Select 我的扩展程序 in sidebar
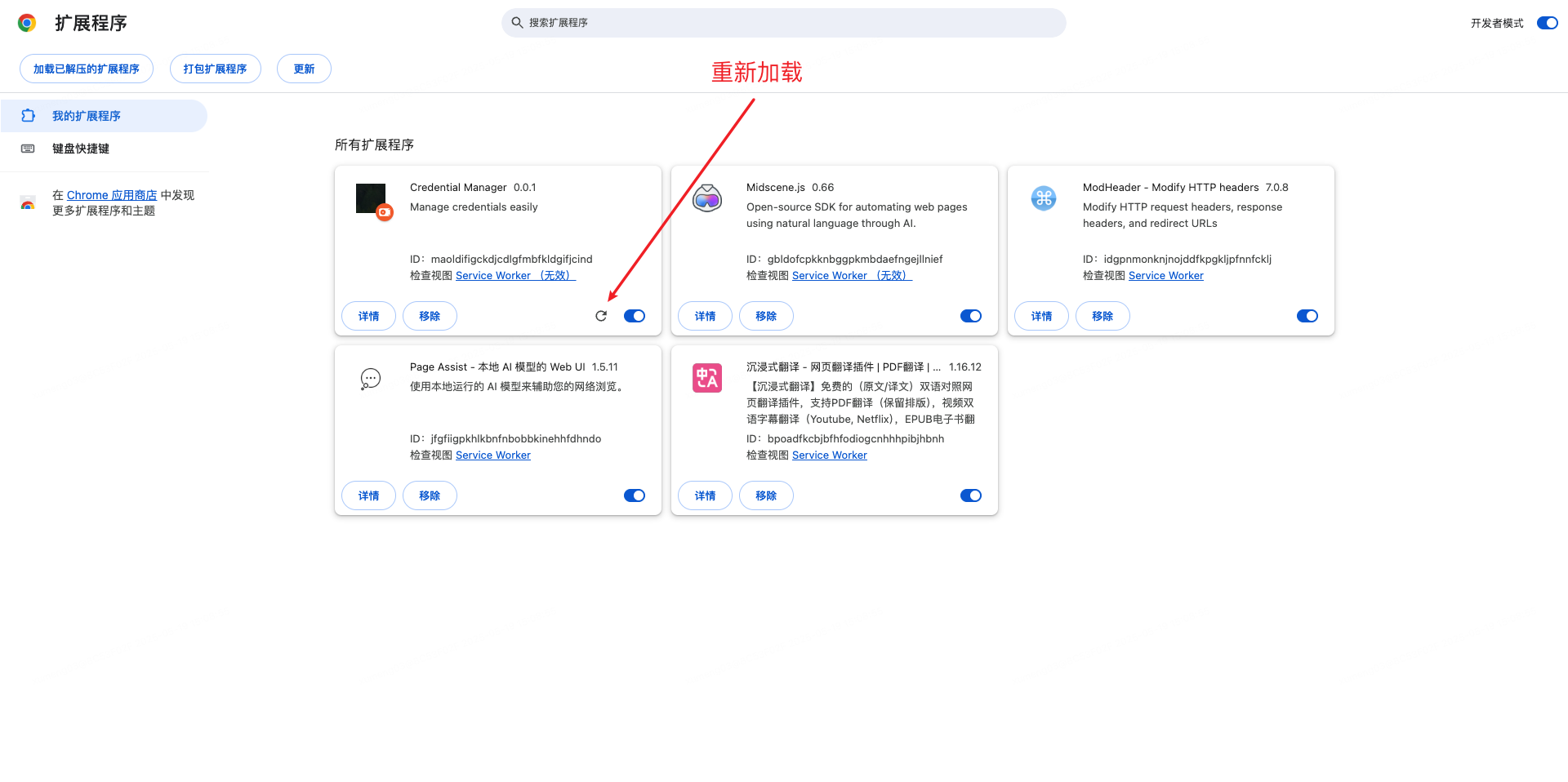 pos(104,116)
